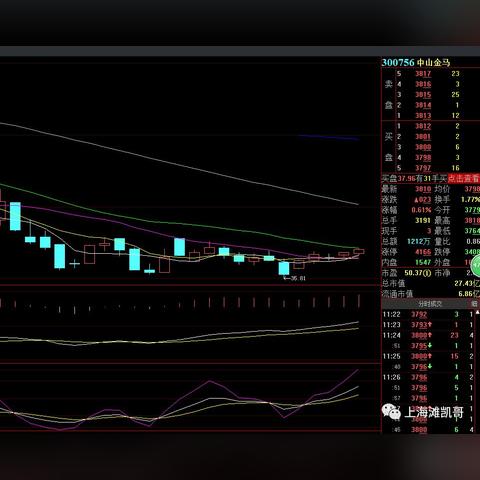Click the 内盘 value 1547
The image size is (480, 480).
(x=423, y=262)
